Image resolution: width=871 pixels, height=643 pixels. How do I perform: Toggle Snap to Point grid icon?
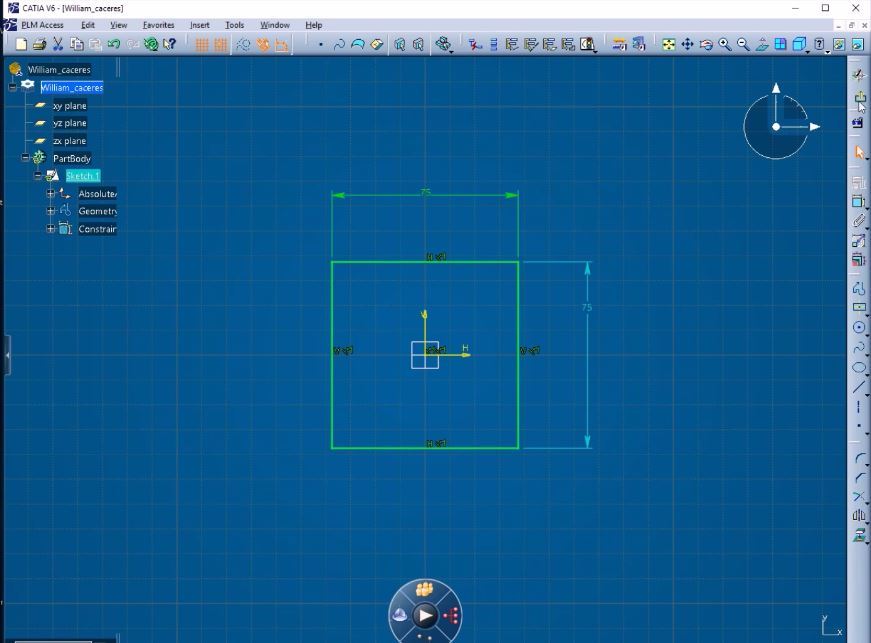pyautogui.click(x=220, y=44)
